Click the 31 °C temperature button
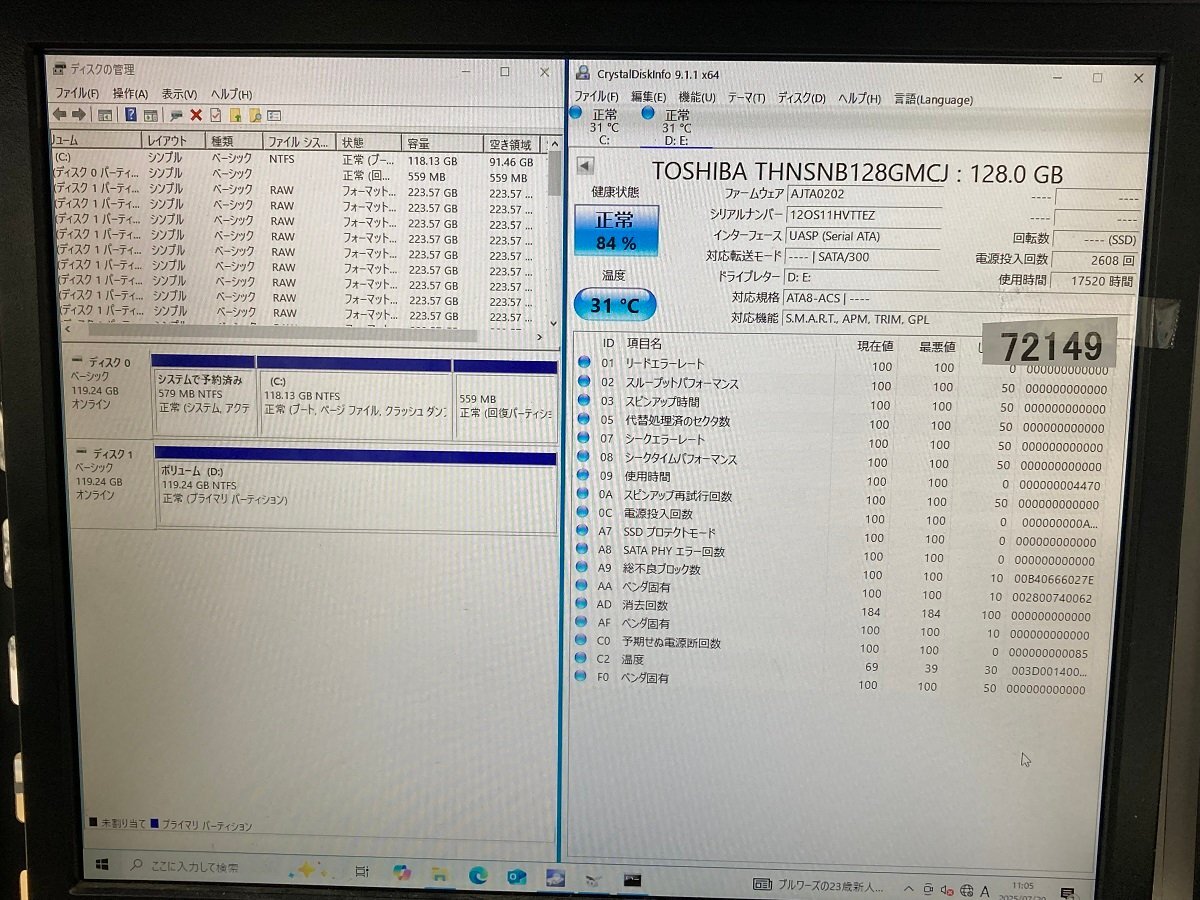This screenshot has width=1200, height=900. click(615, 305)
